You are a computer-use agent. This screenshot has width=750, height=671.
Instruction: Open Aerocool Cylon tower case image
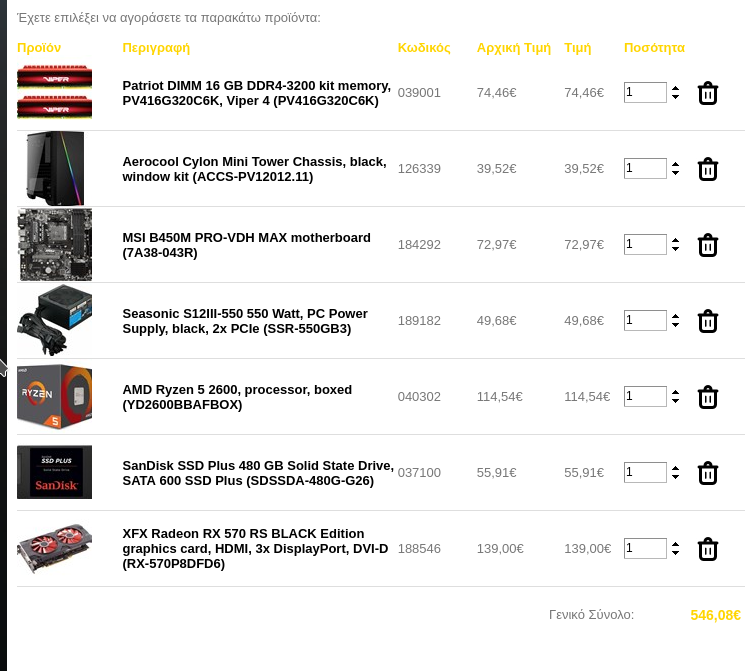(x=55, y=168)
